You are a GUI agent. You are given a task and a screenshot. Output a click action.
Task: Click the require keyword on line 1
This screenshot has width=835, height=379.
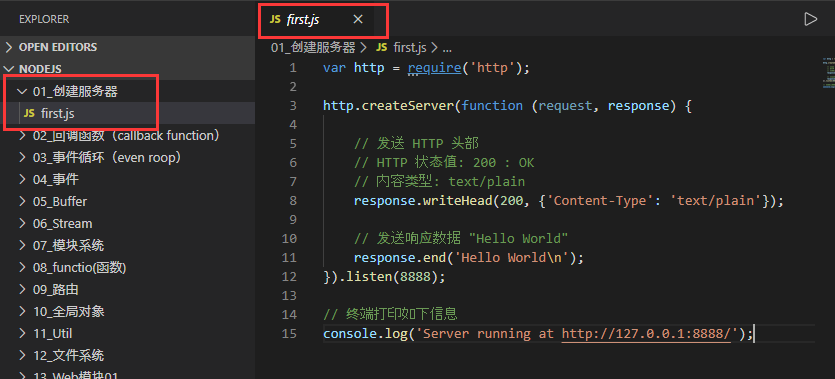[434, 68]
